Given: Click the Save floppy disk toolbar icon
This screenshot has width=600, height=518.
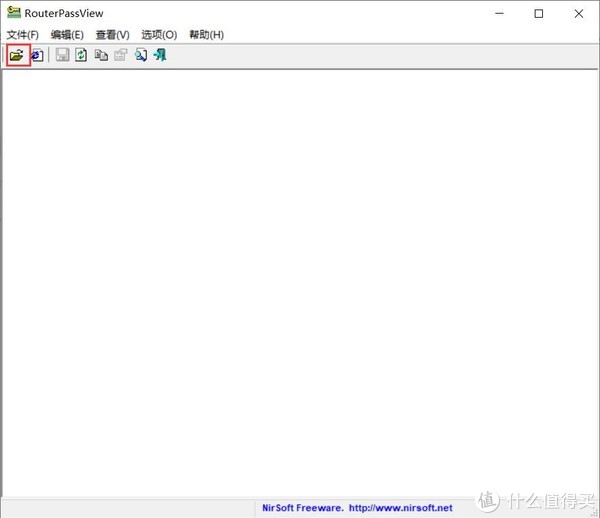Looking at the screenshot, I should [62, 56].
